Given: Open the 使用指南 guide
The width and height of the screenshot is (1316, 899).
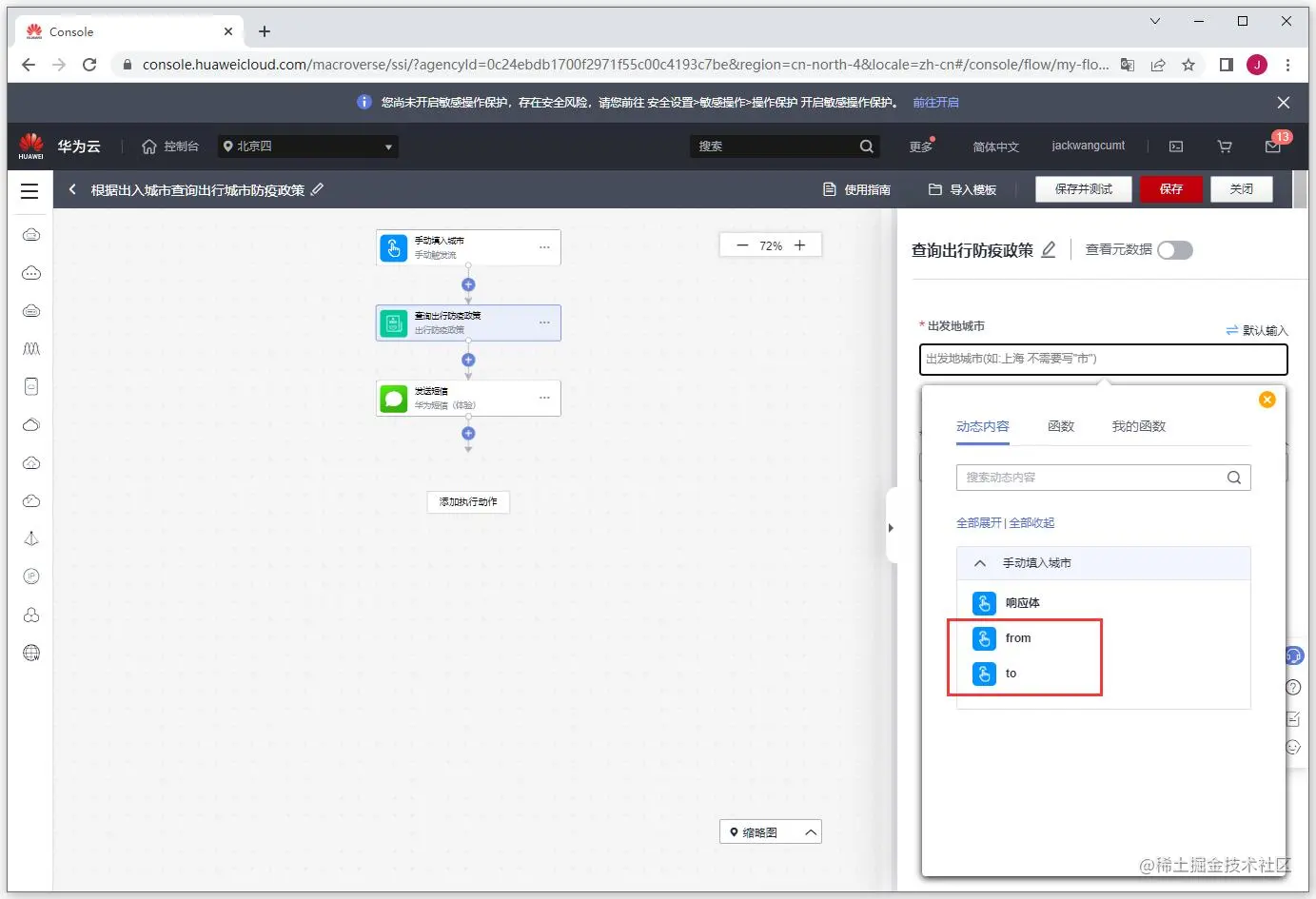Looking at the screenshot, I should pyautogui.click(x=857, y=190).
